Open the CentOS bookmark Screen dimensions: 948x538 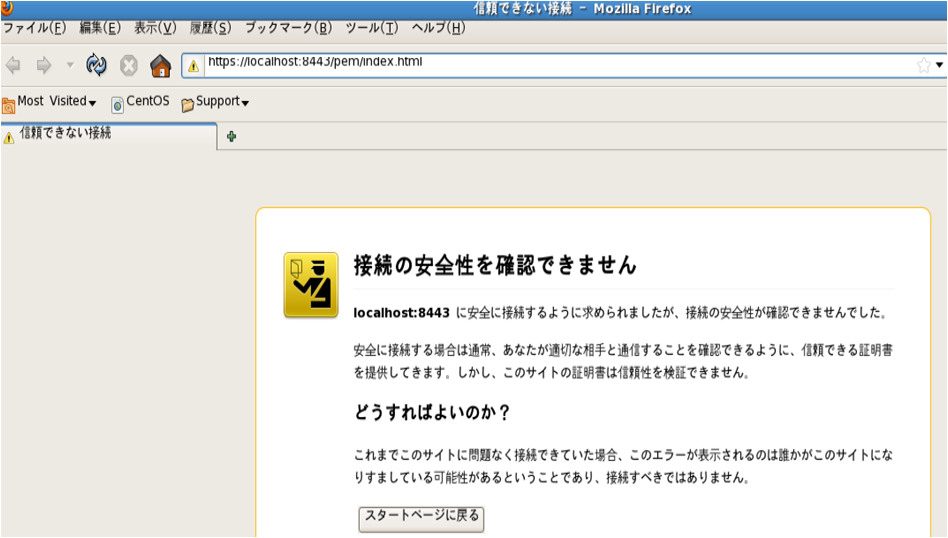click(140, 102)
